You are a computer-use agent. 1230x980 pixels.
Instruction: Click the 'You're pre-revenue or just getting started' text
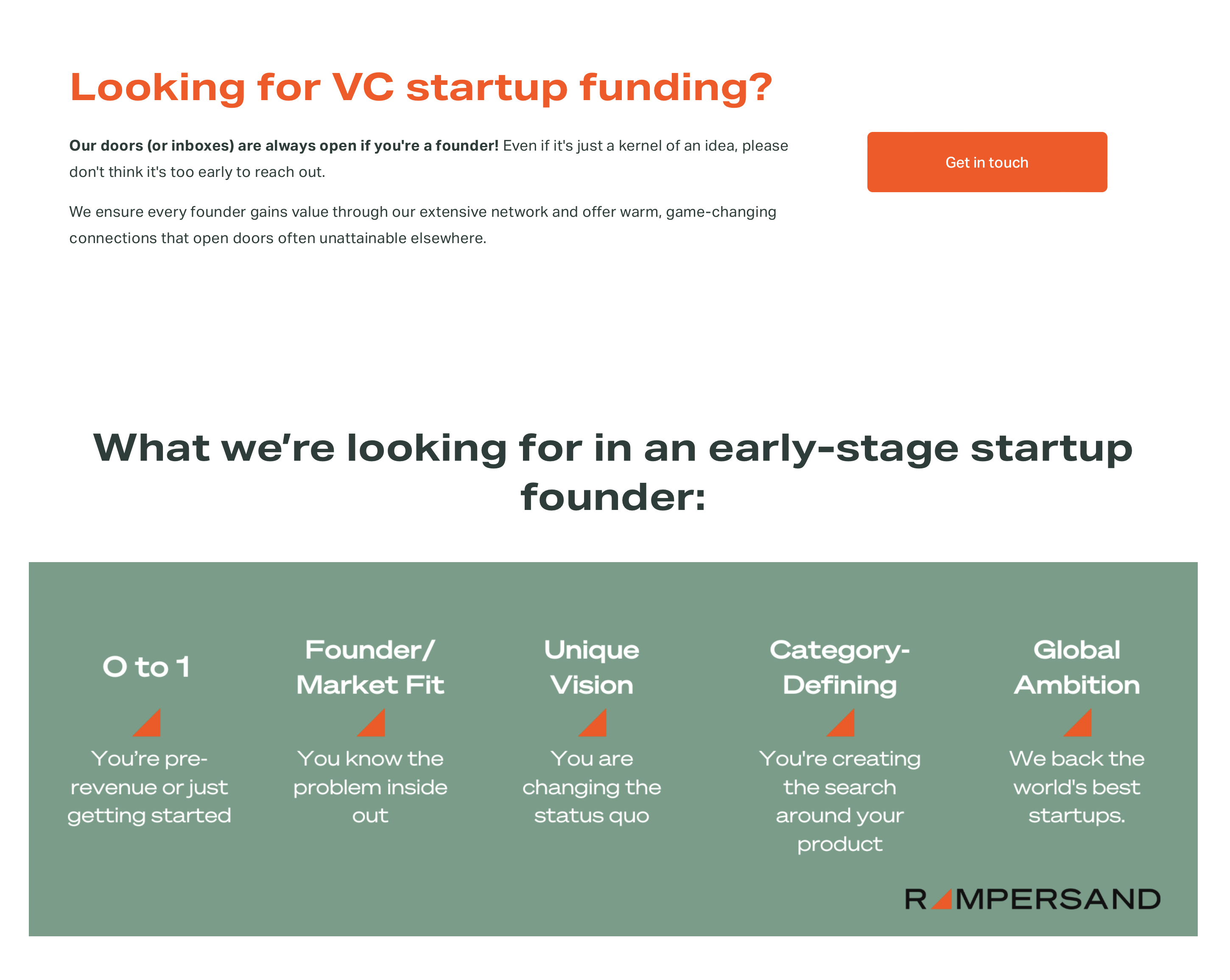pos(149,787)
